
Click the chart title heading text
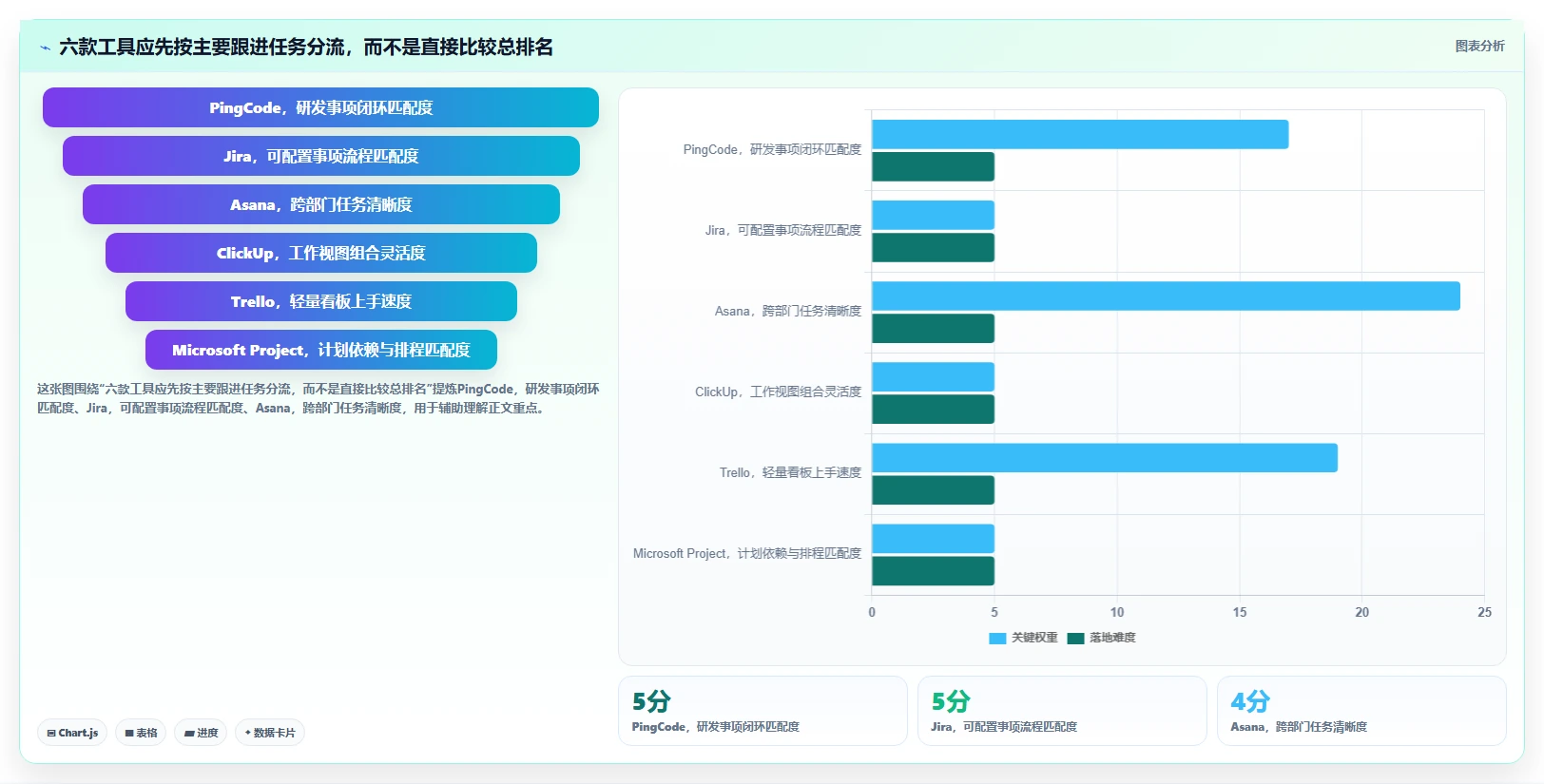(x=306, y=47)
